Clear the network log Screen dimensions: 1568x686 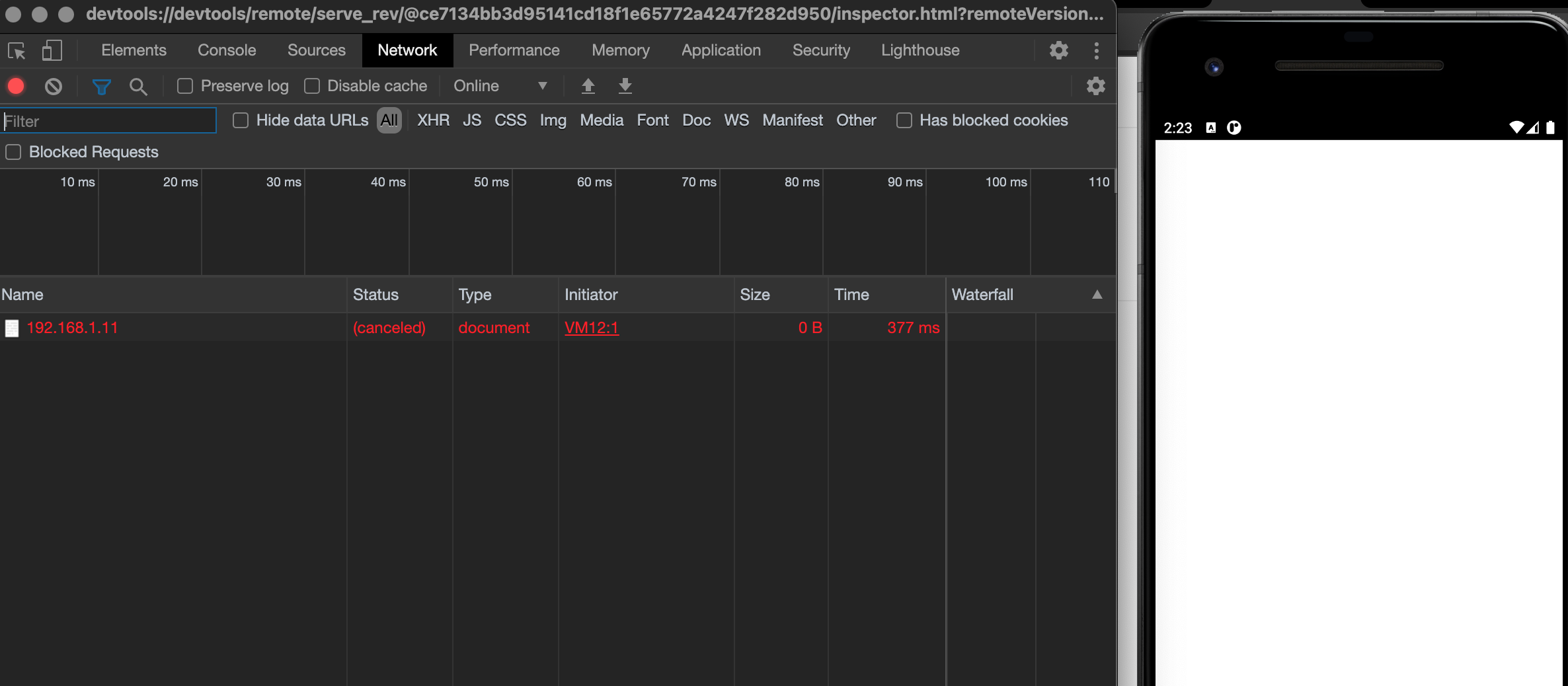click(x=53, y=86)
